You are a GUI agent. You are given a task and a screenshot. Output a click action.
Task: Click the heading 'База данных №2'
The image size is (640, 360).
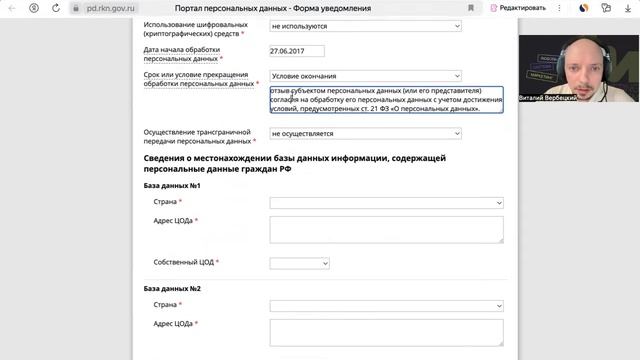(172, 289)
